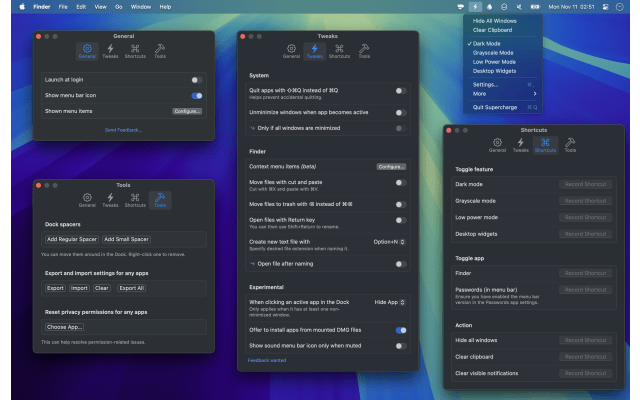The image size is (640, 400).
Task: Toggle Unminimize windows when app becomes active
Action: tap(400, 112)
